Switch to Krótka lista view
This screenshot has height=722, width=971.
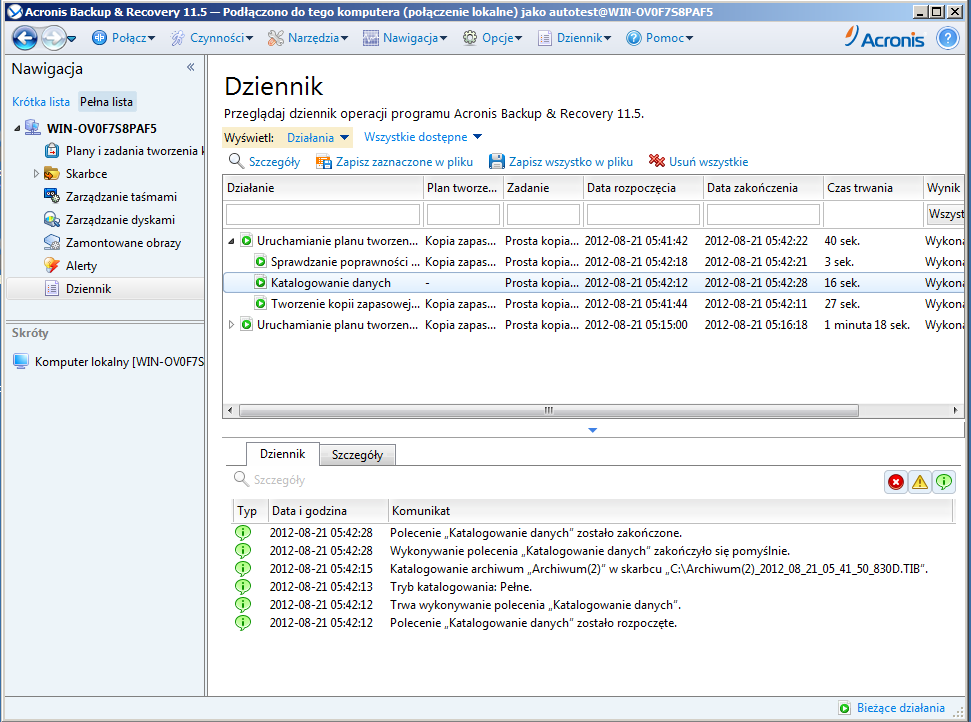coord(41,102)
